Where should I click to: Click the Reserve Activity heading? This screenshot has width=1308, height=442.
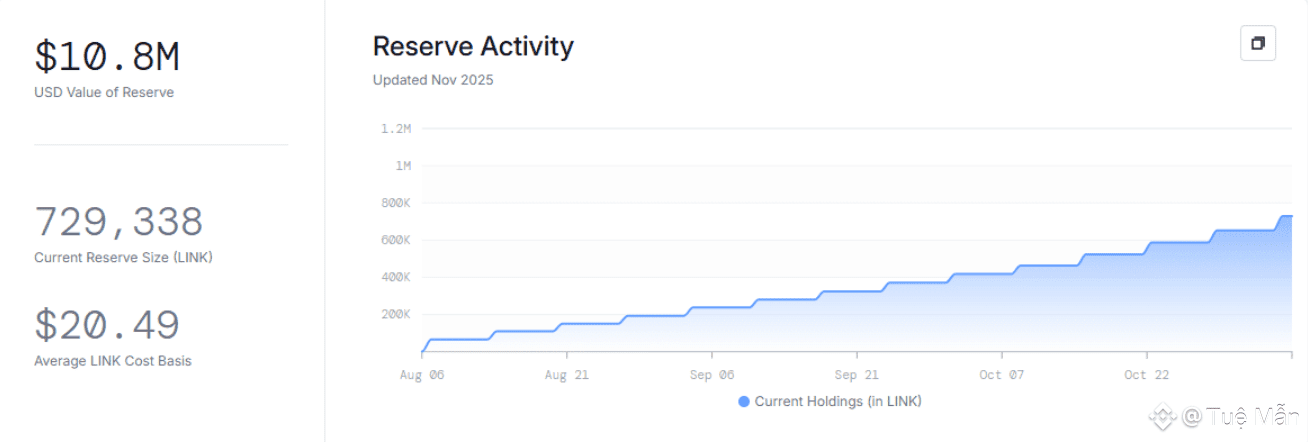[473, 46]
